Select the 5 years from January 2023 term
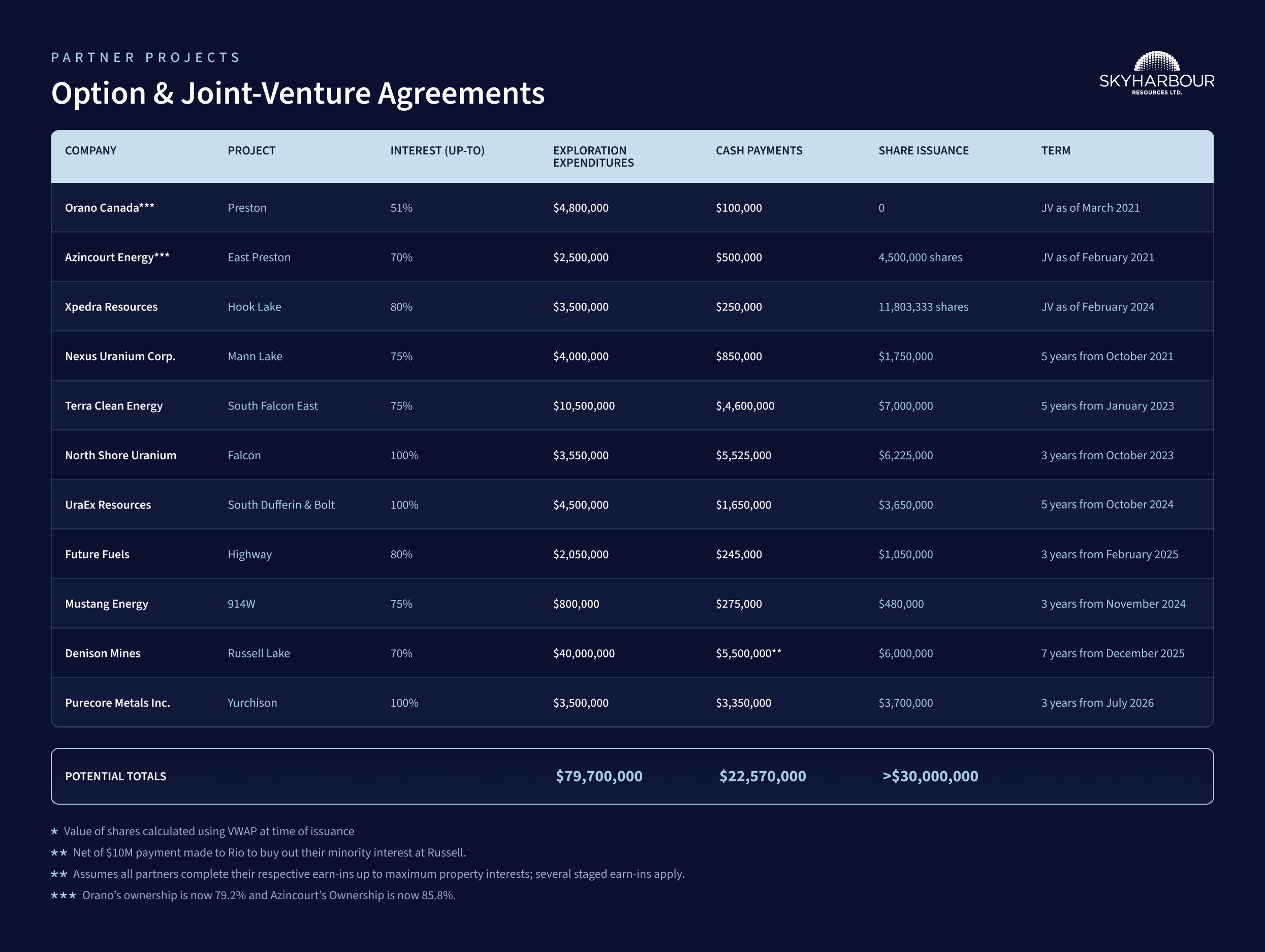Screen dimensions: 1265x952 pos(1107,406)
